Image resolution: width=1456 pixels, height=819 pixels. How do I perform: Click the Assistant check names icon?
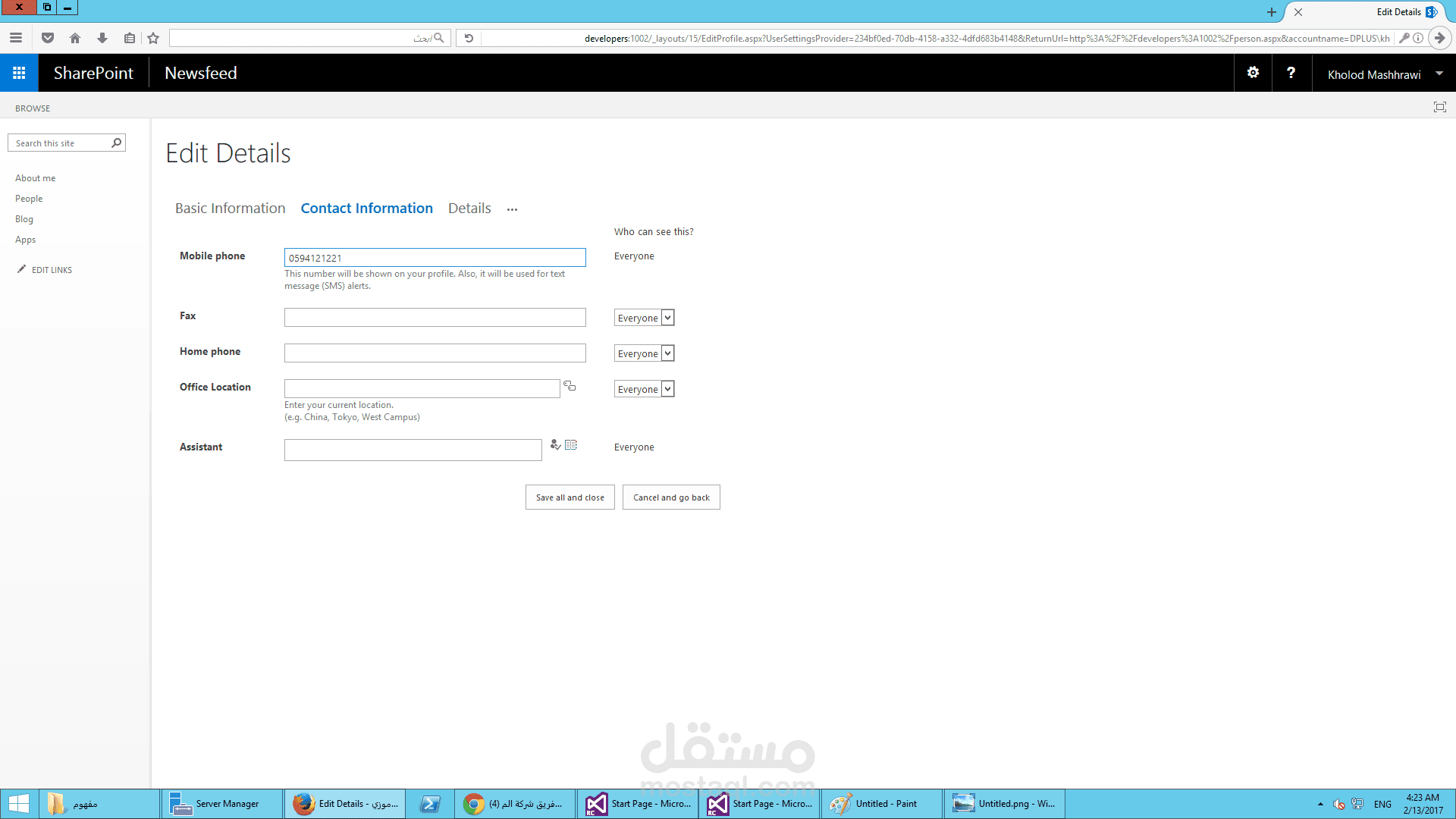(555, 445)
